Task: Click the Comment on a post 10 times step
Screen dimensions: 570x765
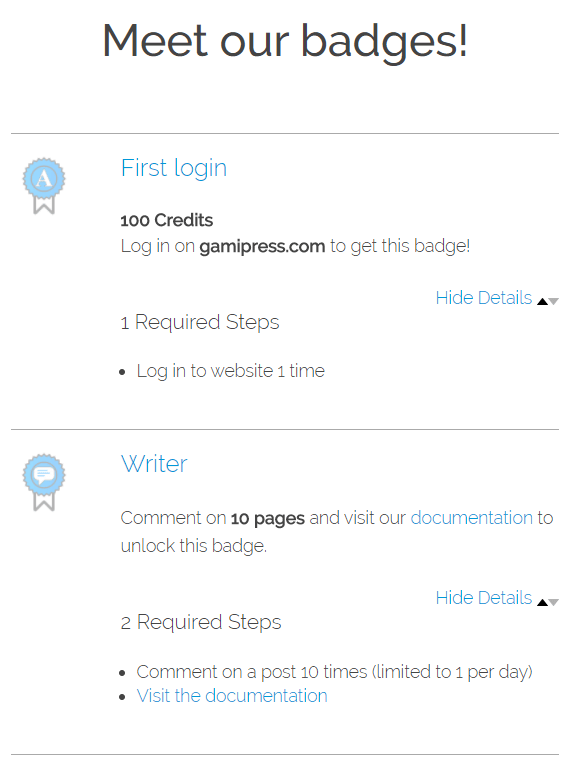Action: click(x=334, y=672)
